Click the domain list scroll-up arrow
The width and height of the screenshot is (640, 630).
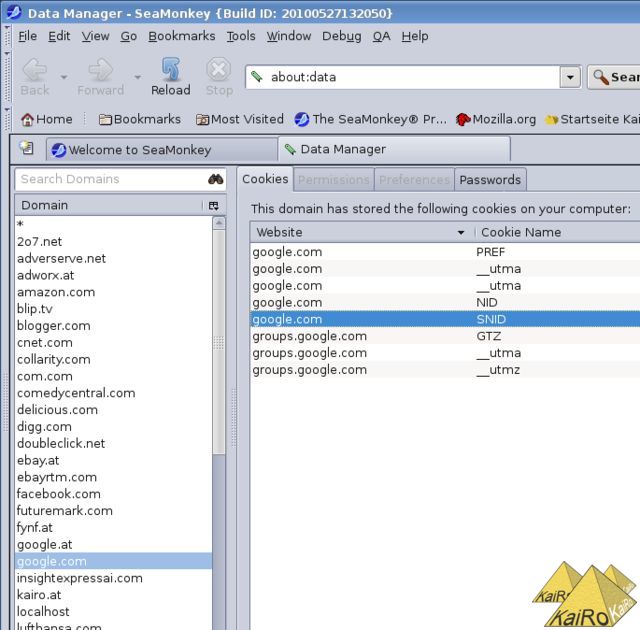coord(219,223)
